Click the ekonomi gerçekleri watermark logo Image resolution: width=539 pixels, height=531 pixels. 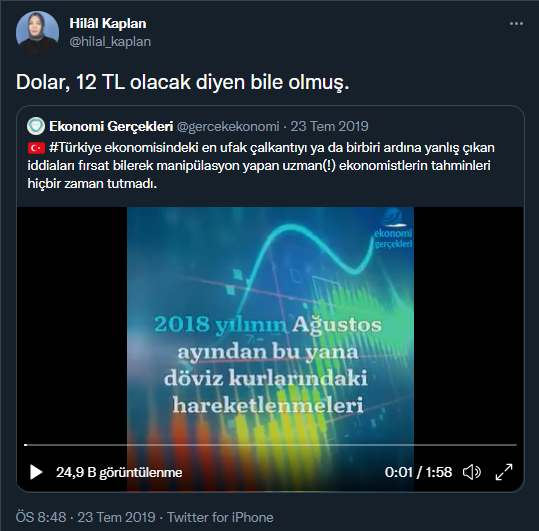393,228
